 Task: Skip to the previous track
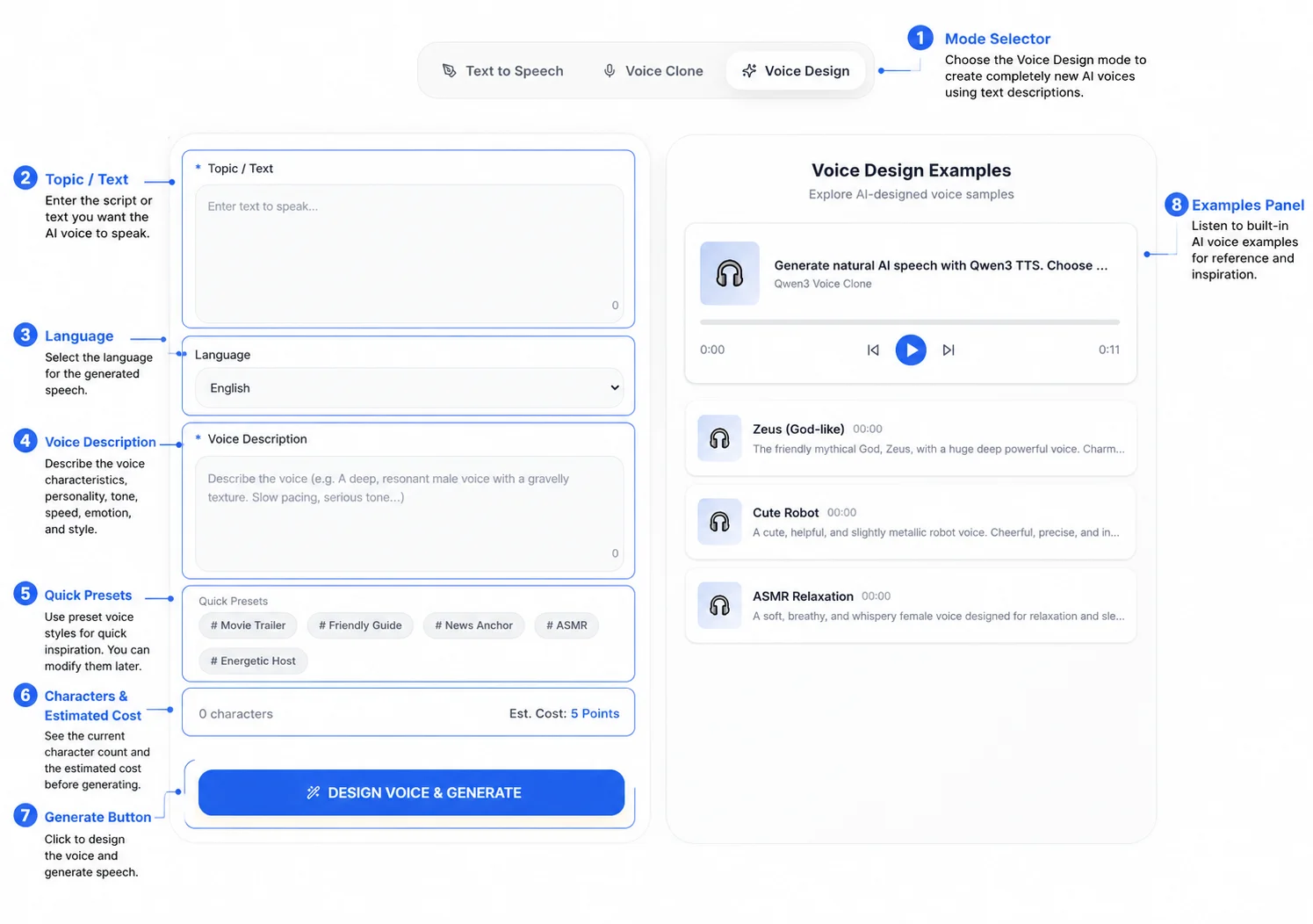[873, 350]
